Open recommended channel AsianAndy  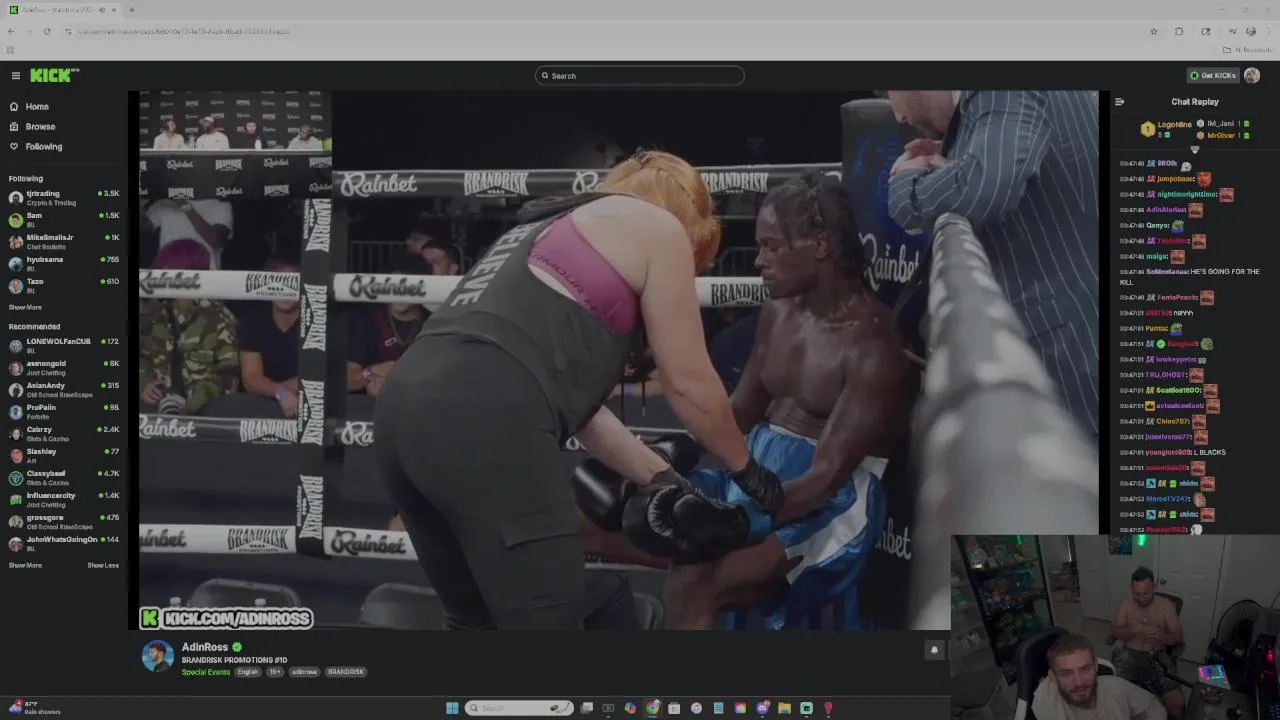click(63, 389)
